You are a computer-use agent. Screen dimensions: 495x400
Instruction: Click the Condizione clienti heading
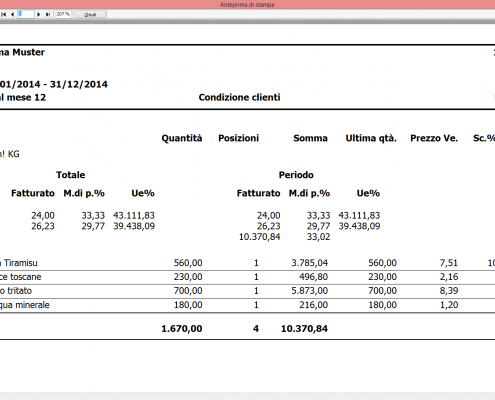click(239, 97)
